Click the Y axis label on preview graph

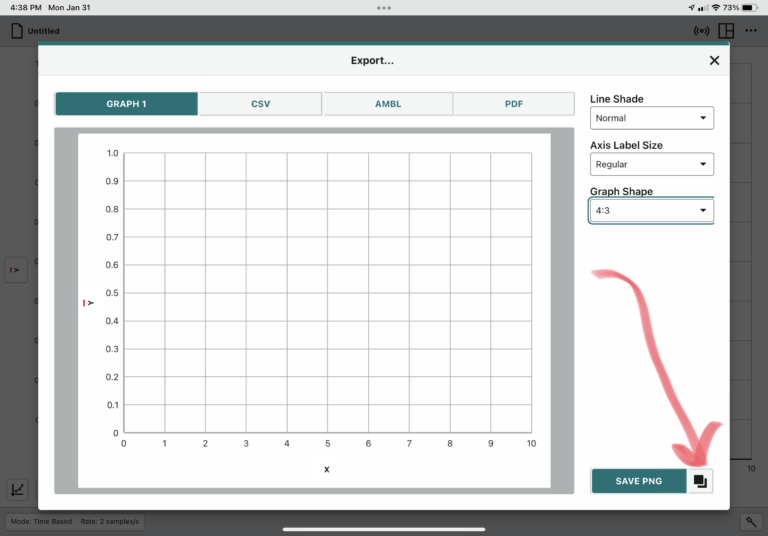88,303
